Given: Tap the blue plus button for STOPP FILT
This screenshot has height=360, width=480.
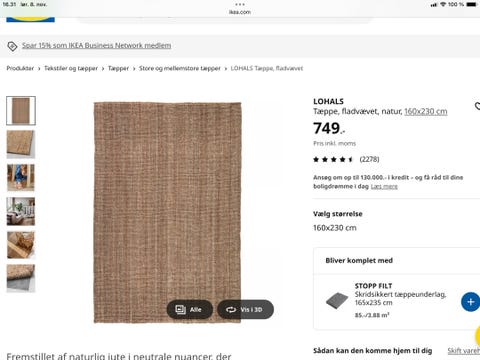Looking at the screenshot, I should coord(470,302).
